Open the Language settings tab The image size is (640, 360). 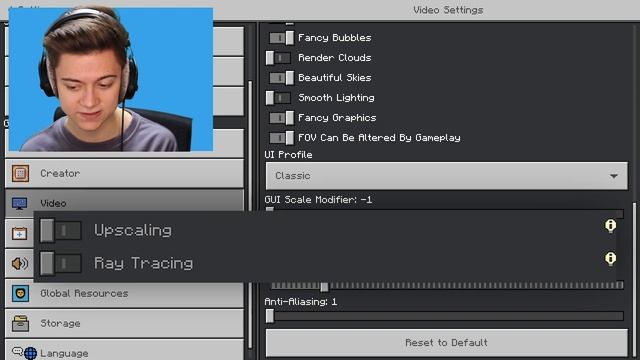click(x=124, y=350)
